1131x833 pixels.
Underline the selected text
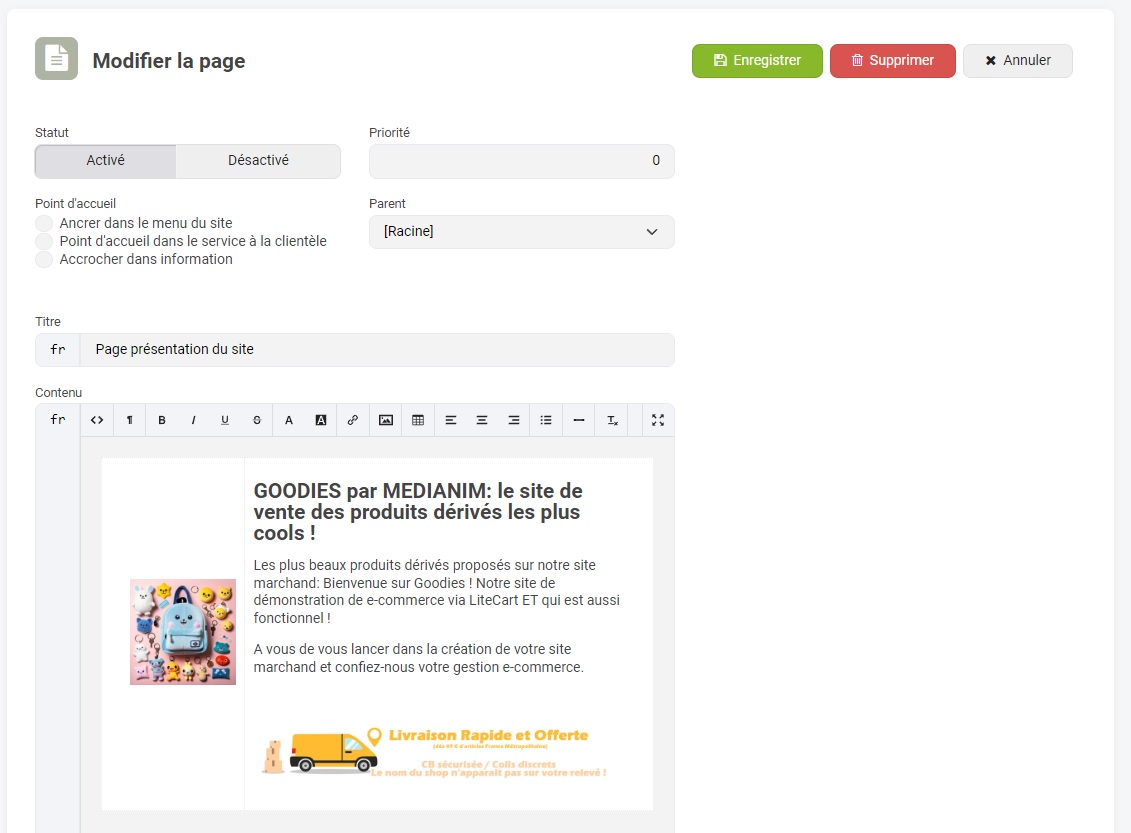coord(225,420)
